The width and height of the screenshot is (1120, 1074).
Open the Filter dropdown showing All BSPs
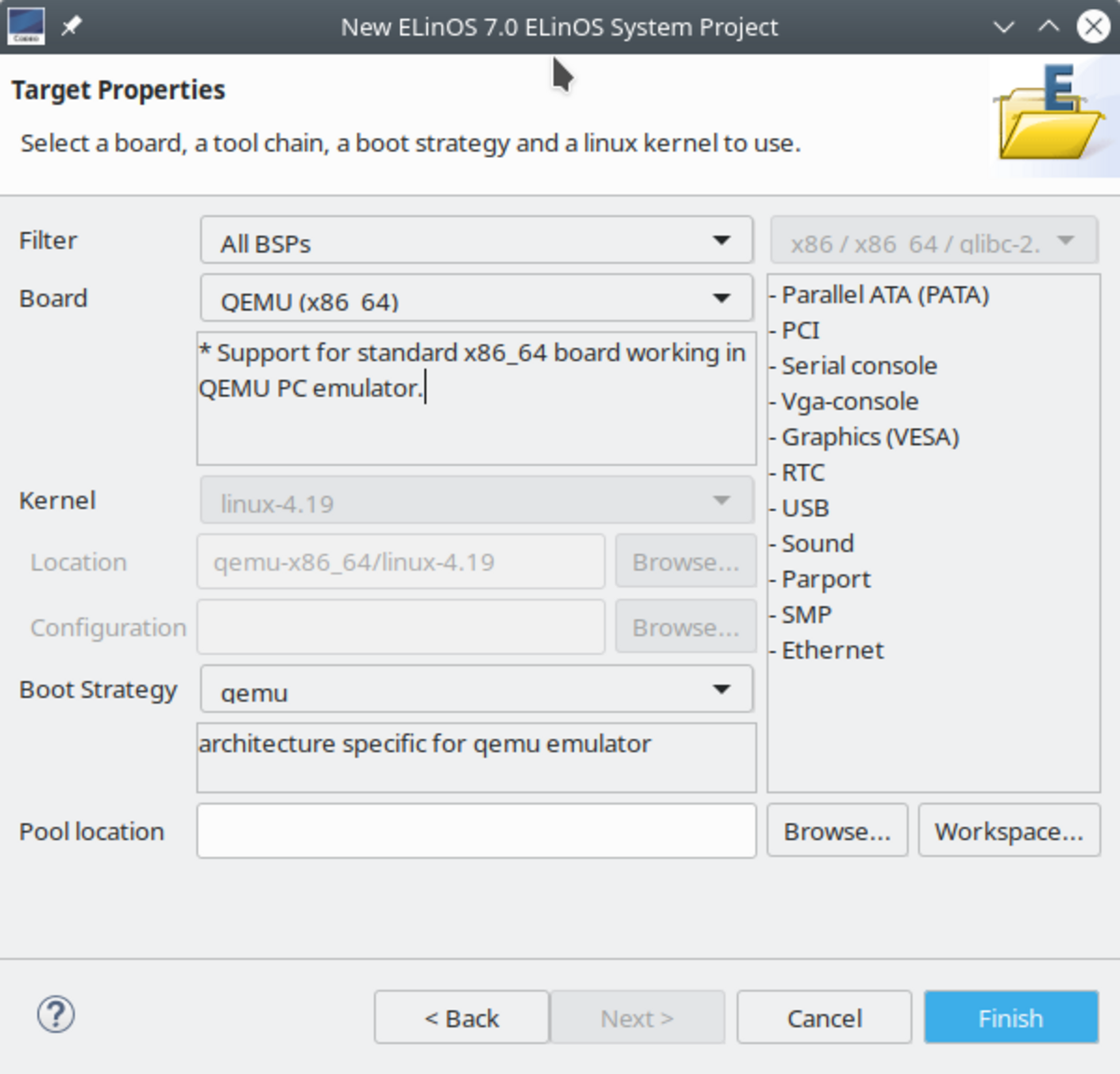(x=477, y=241)
